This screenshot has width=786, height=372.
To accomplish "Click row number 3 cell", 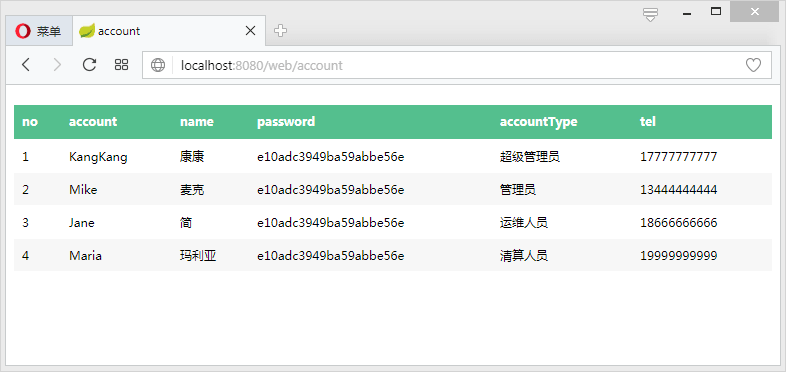I will click(x=26, y=223).
